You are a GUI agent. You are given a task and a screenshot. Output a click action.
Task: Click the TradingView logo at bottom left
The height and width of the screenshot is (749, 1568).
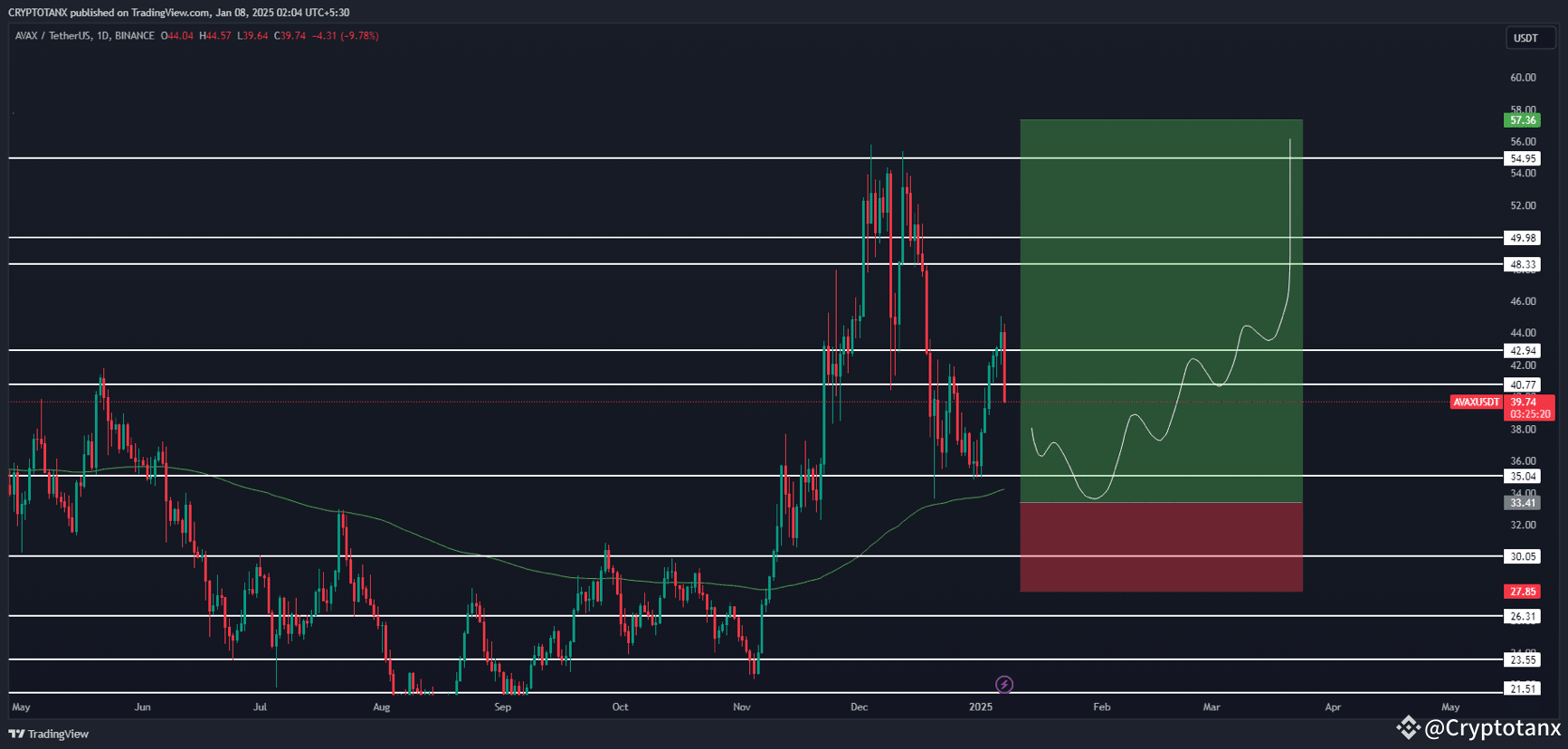[49, 734]
